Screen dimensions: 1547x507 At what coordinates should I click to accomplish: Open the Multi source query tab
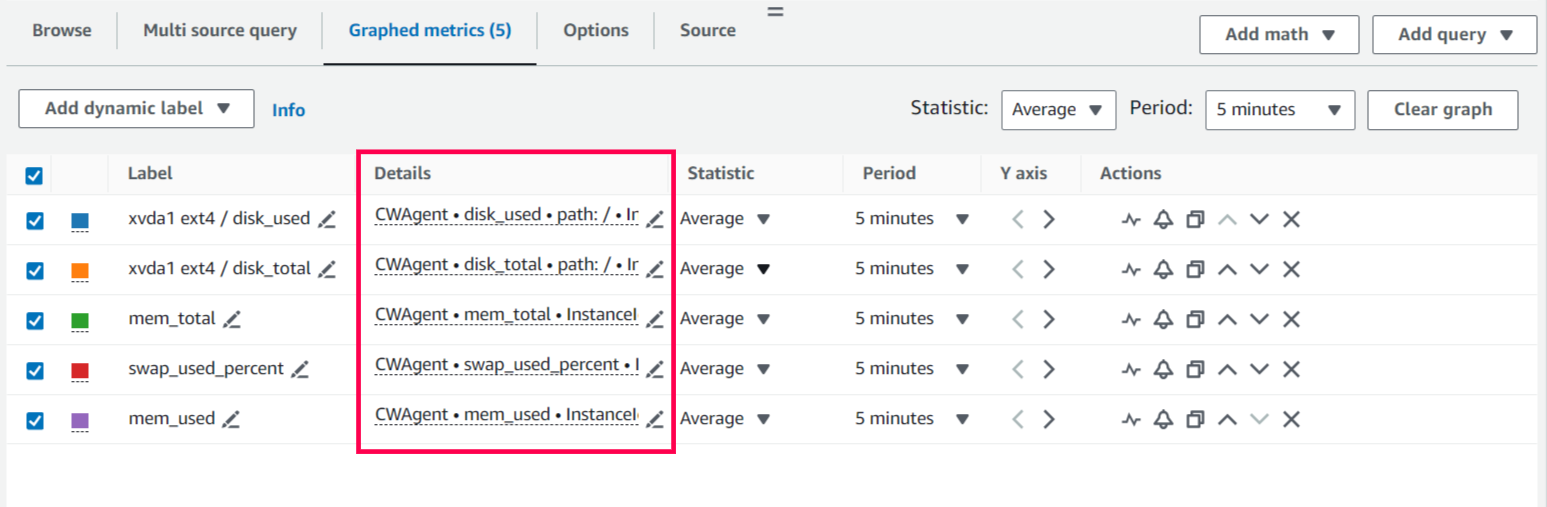(220, 30)
